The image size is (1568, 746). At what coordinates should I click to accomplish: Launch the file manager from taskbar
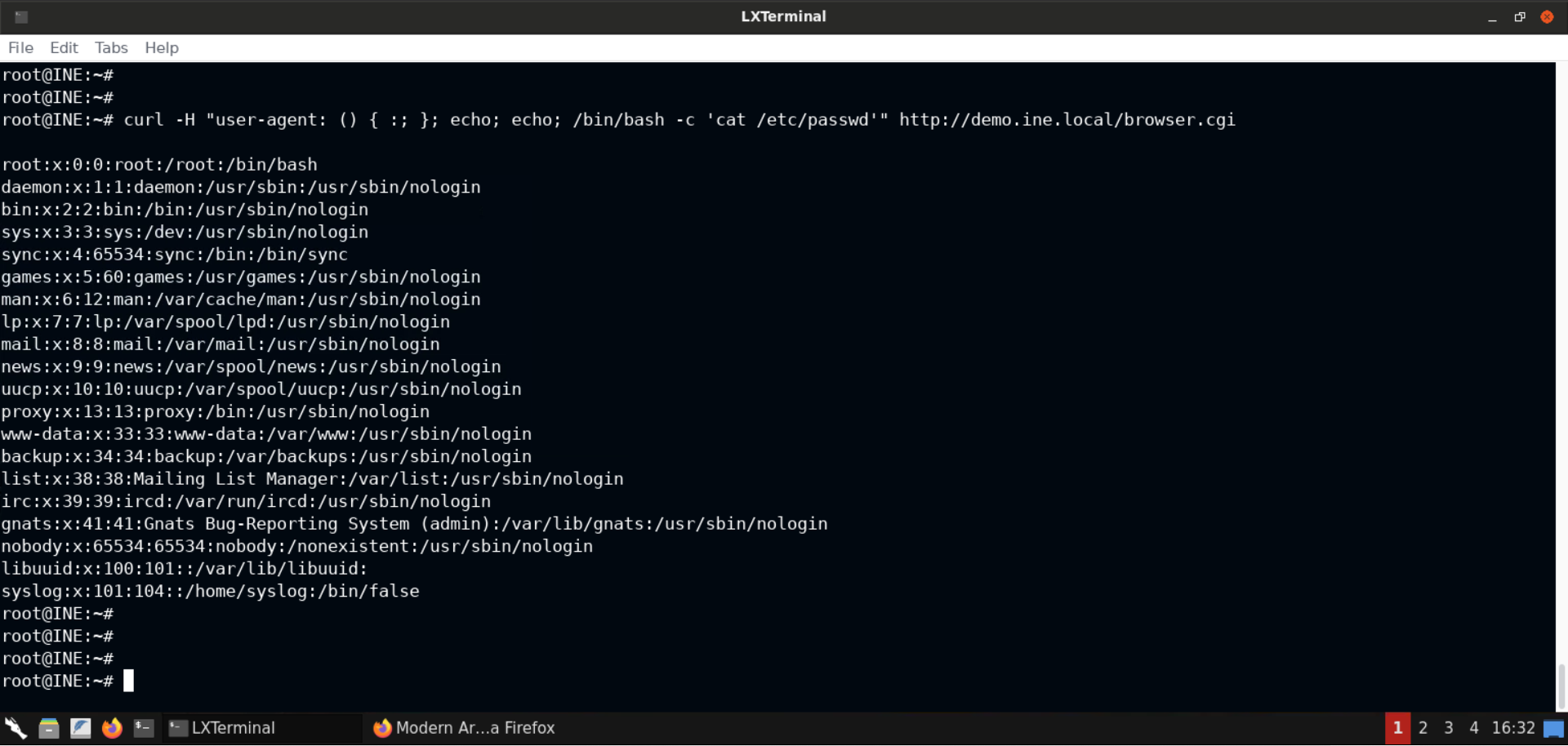tap(49, 728)
